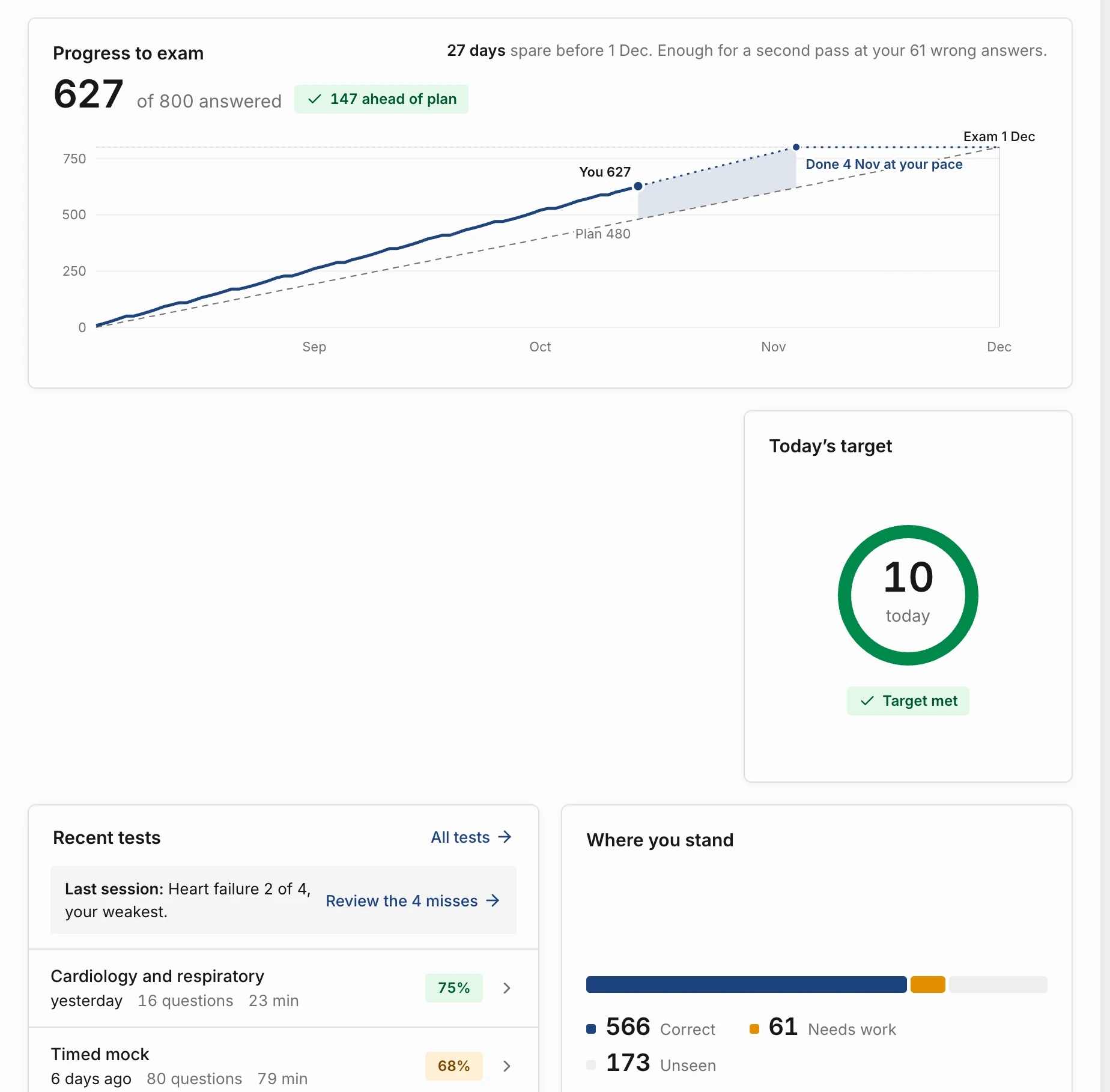
Task: Click the 75% score badge
Action: tap(454, 988)
